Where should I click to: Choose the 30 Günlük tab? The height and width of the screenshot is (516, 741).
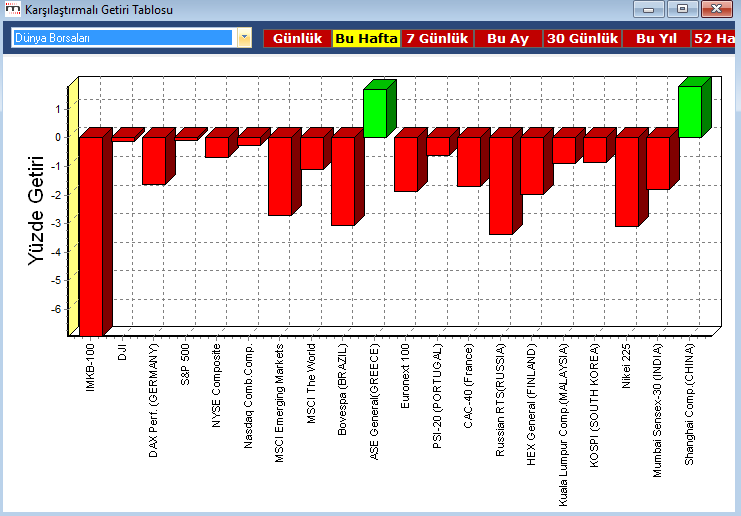pyautogui.click(x=582, y=38)
